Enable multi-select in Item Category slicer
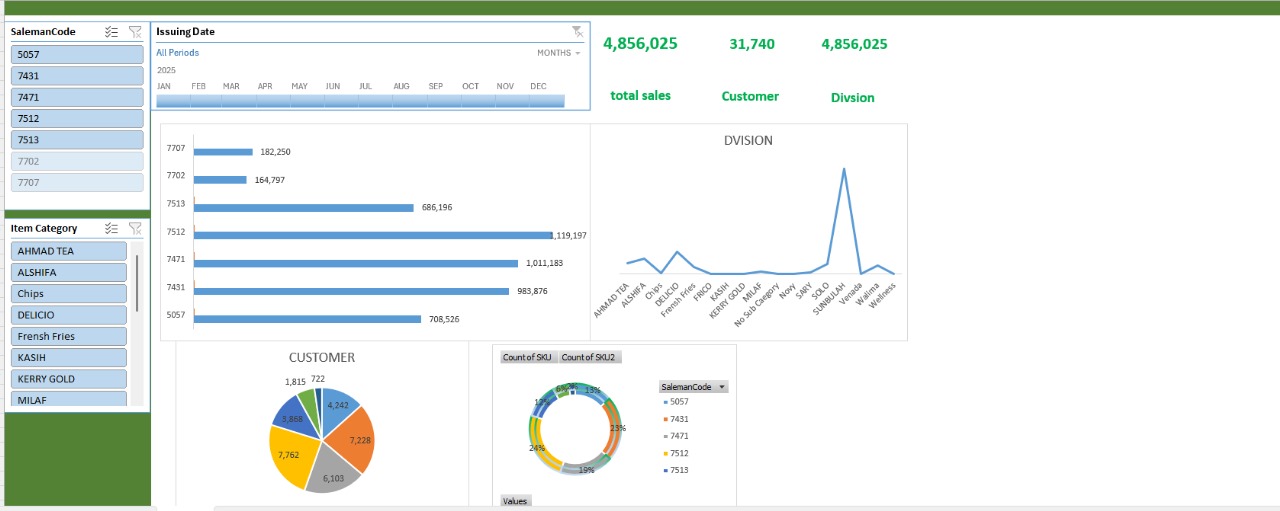Image resolution: width=1280 pixels, height=511 pixels. click(112, 228)
